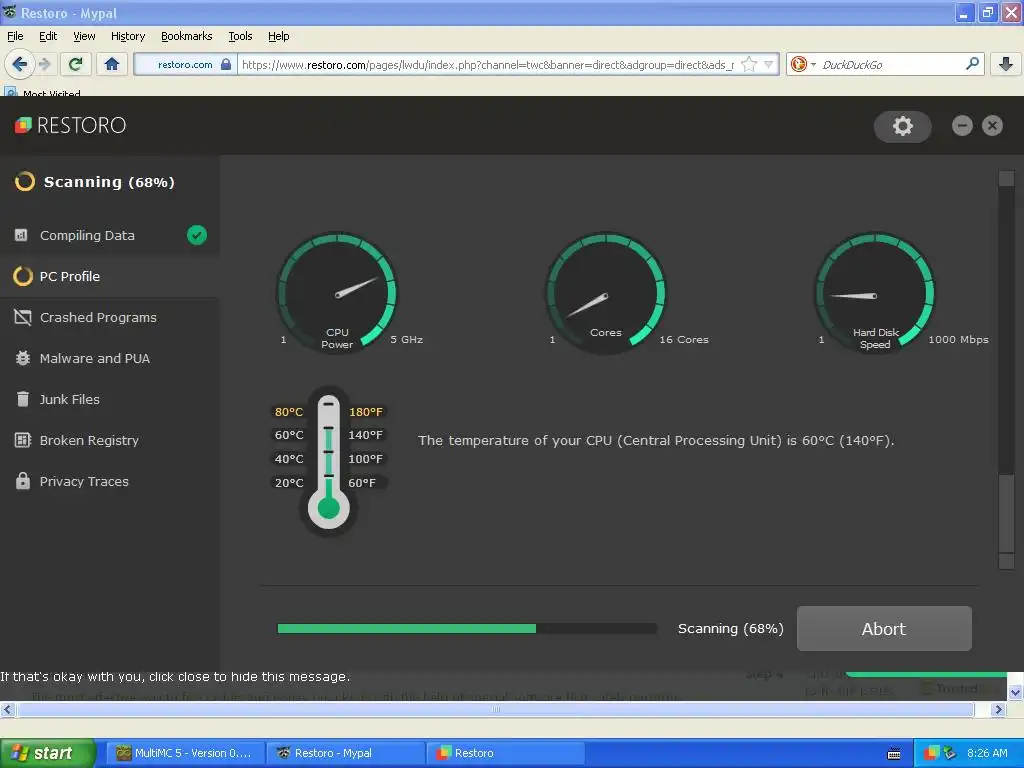Open Restoro settings gear
1024x768 pixels.
(x=903, y=126)
